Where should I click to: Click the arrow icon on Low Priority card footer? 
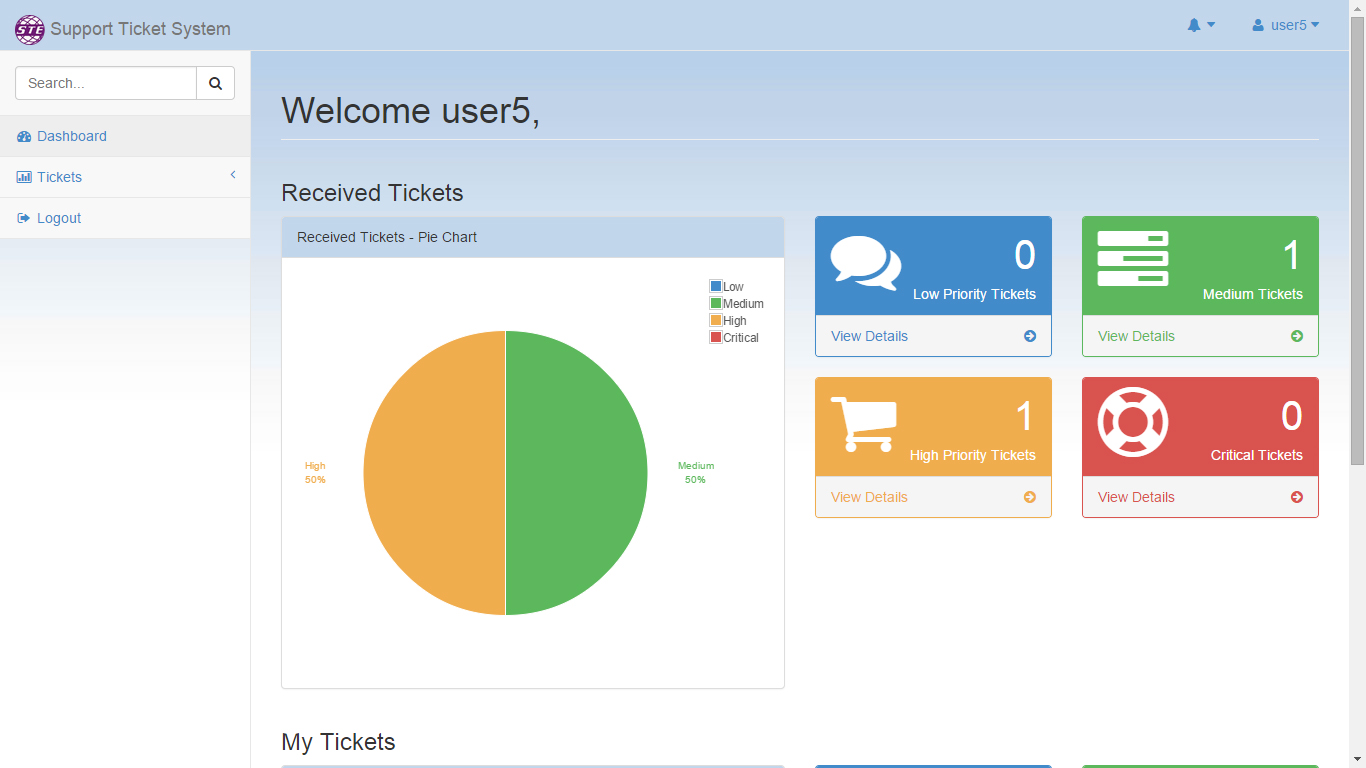click(1030, 336)
